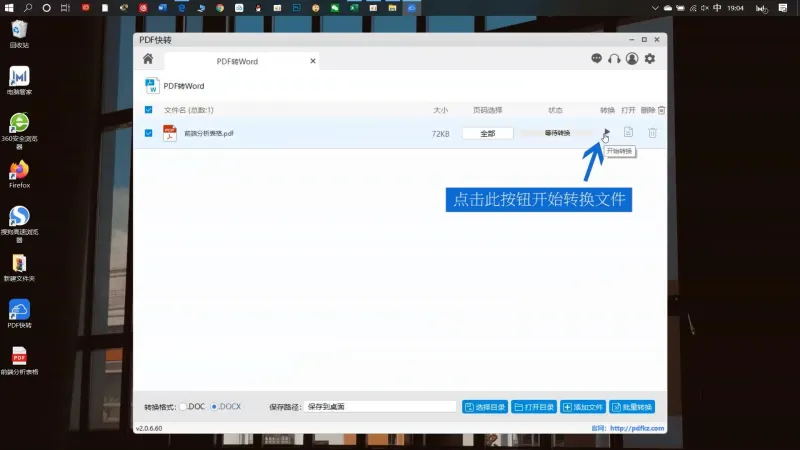Delete the 前端分析表格.pdf row with trash icon
The width and height of the screenshot is (800, 450).
pos(653,133)
